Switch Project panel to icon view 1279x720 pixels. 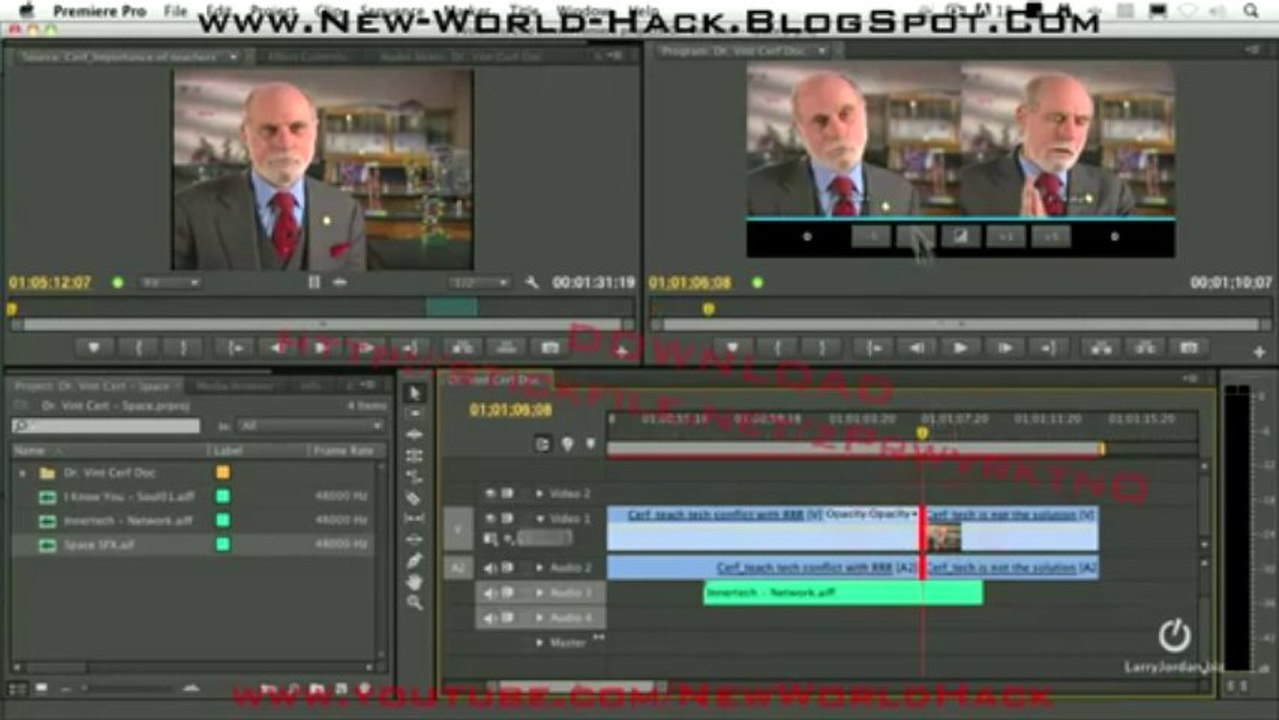[41, 689]
